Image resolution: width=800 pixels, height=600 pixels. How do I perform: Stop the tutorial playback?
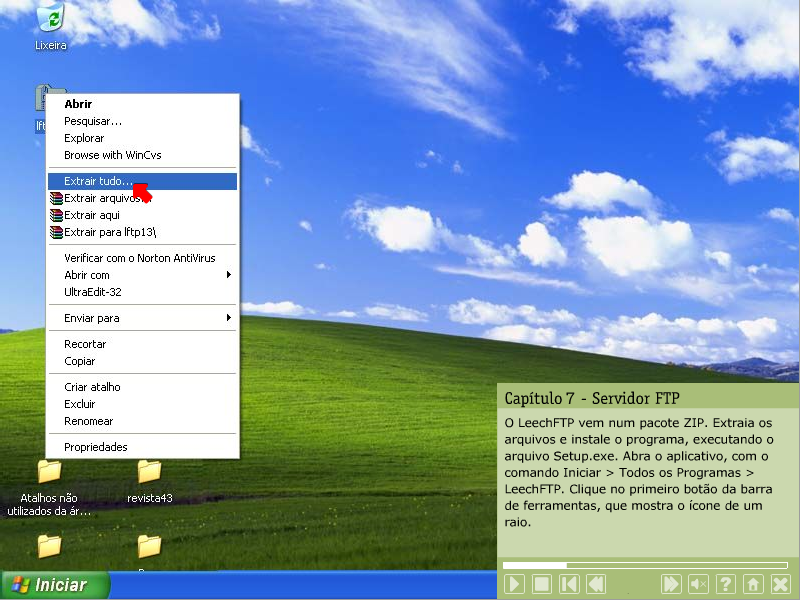click(x=541, y=584)
